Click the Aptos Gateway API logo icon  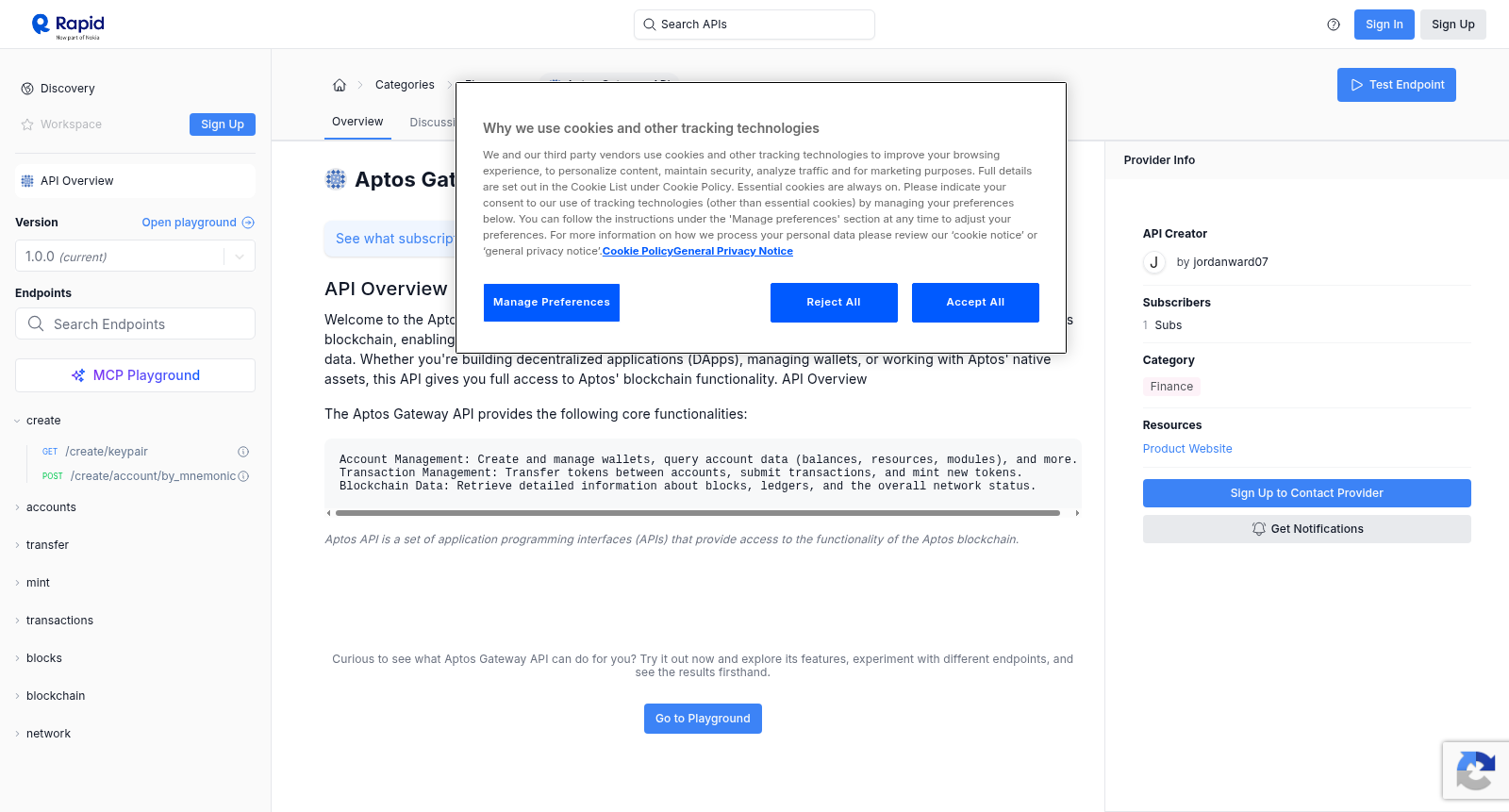coord(336,179)
